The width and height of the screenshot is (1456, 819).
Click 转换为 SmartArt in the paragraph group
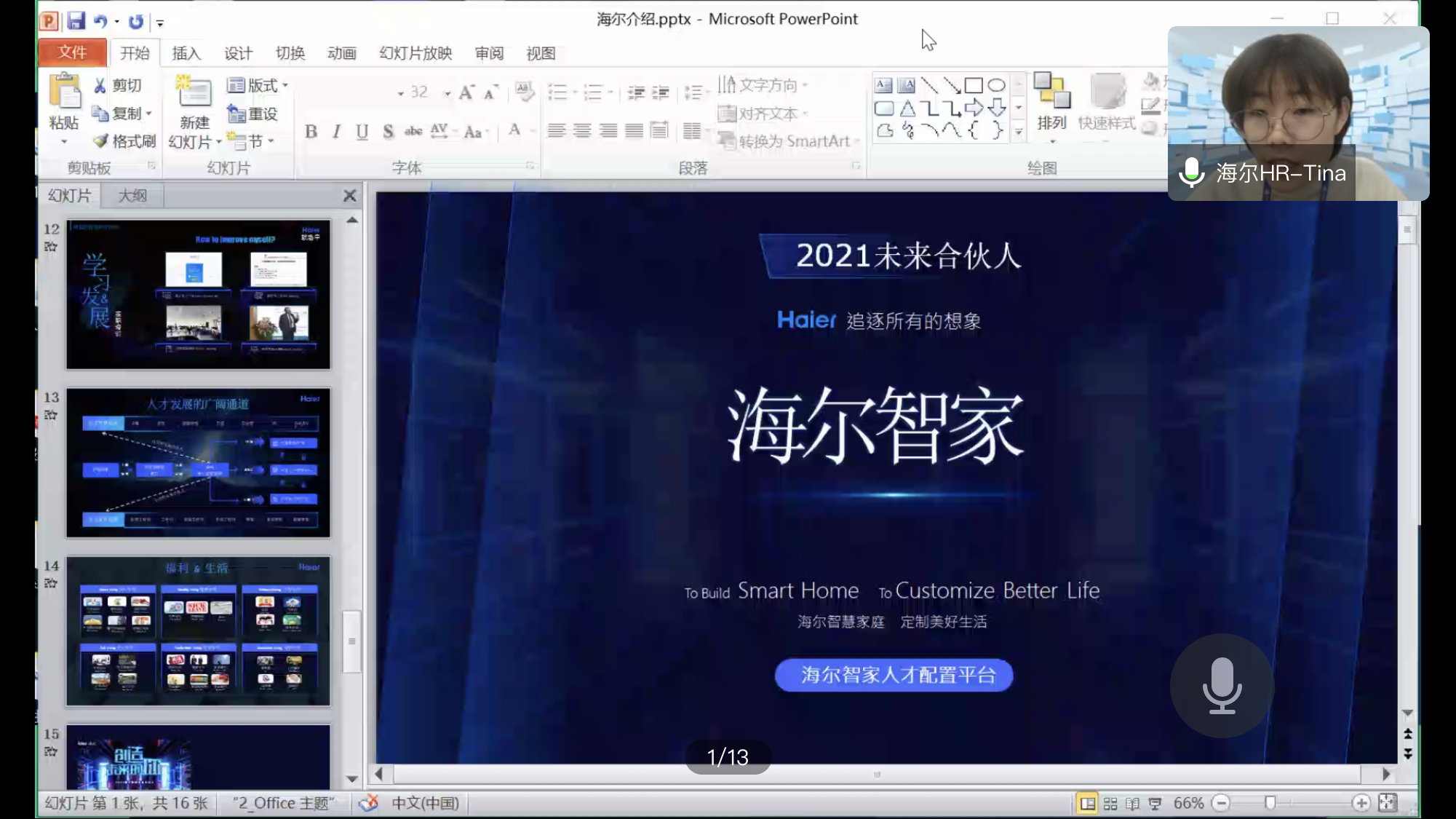click(x=786, y=141)
